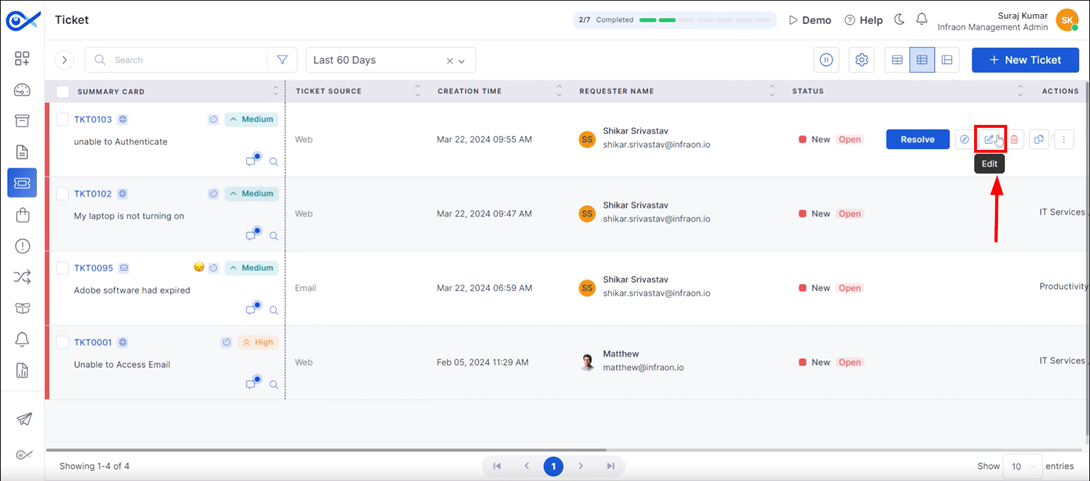Screen dimensions: 1090x481
Task: Click the pause auto-refresh icon
Action: (826, 60)
